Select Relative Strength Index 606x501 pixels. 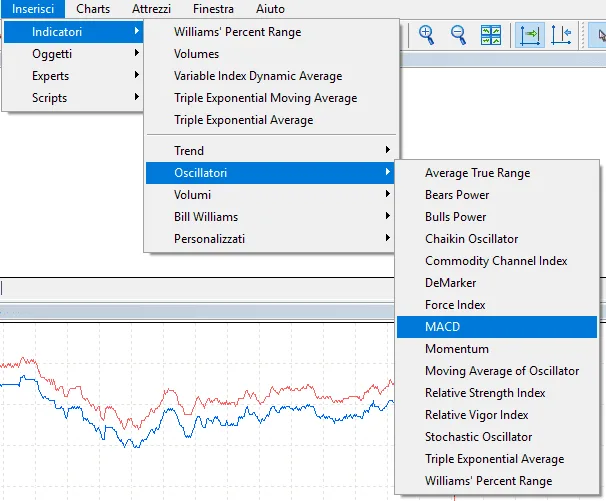pos(497,393)
